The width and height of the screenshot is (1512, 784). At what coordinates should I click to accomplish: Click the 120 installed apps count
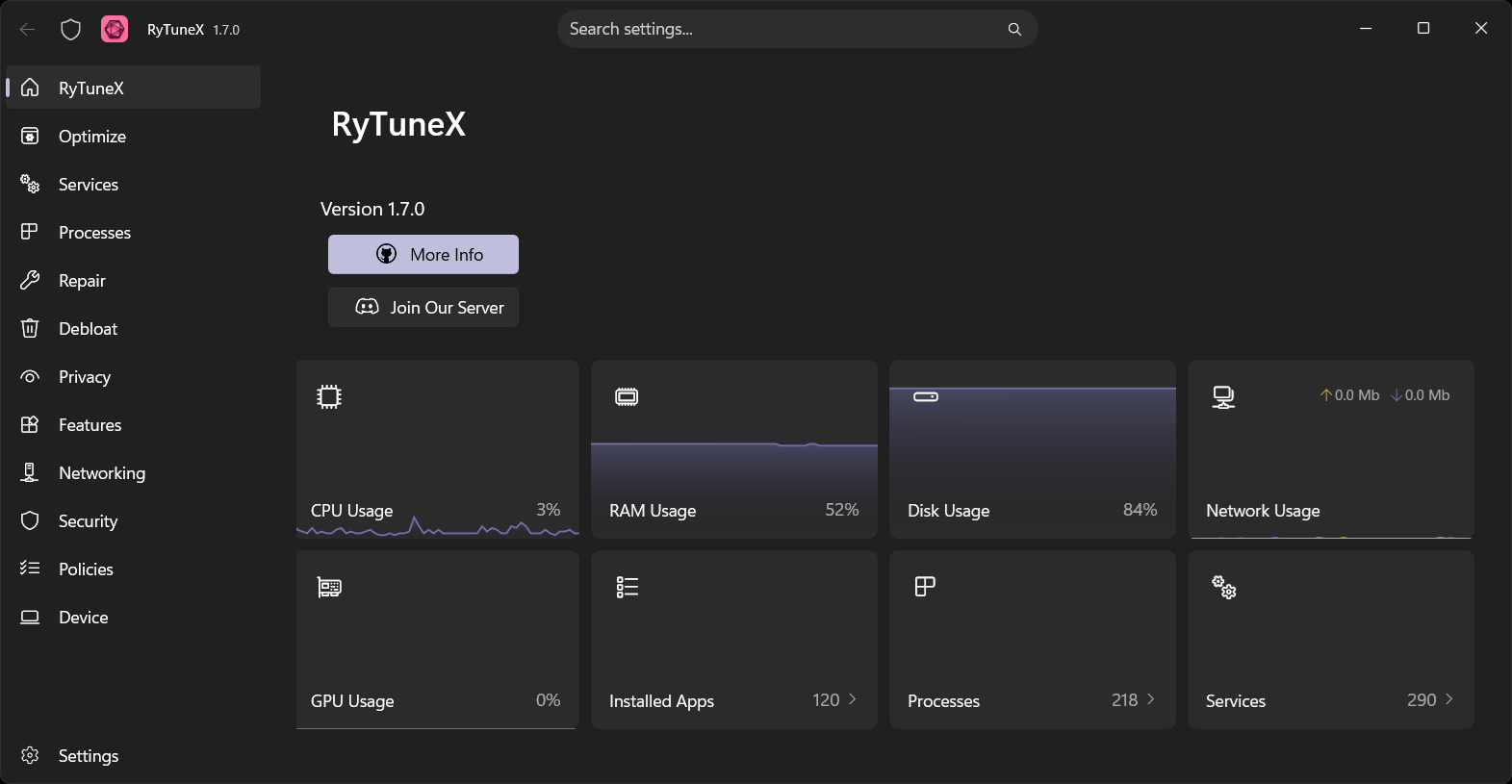click(826, 700)
